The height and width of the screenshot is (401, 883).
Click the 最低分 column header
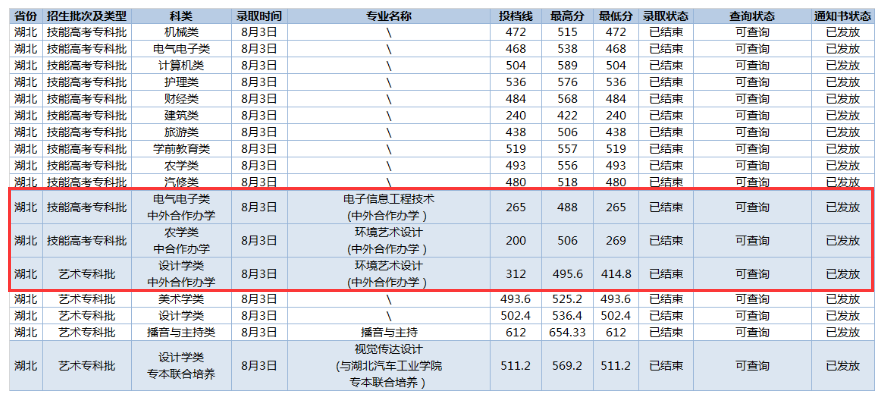[x=616, y=16]
